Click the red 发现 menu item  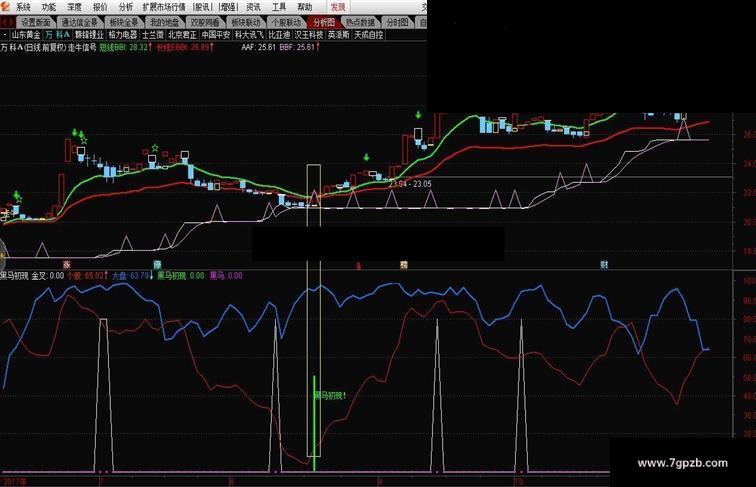coord(338,7)
